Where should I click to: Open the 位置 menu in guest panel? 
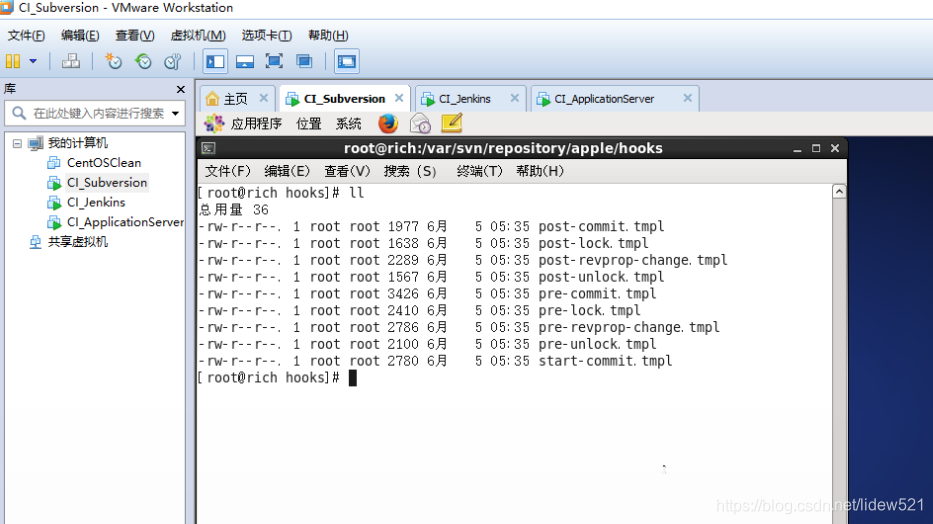pos(308,124)
